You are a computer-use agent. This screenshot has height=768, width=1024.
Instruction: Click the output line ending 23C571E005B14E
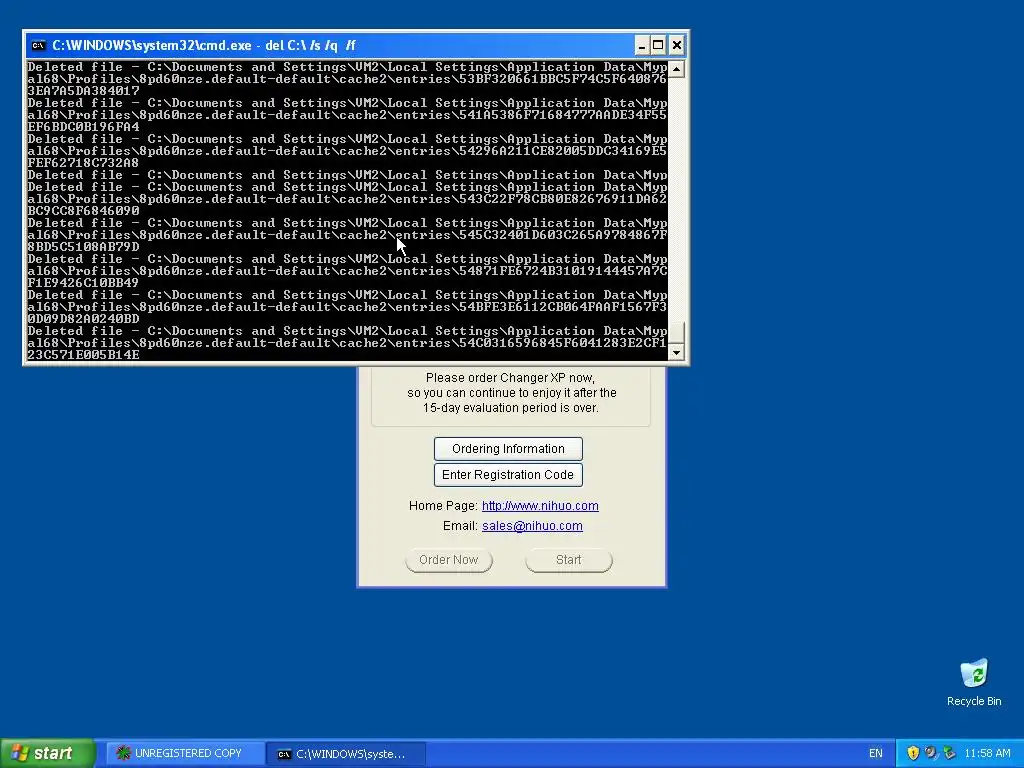click(83, 355)
